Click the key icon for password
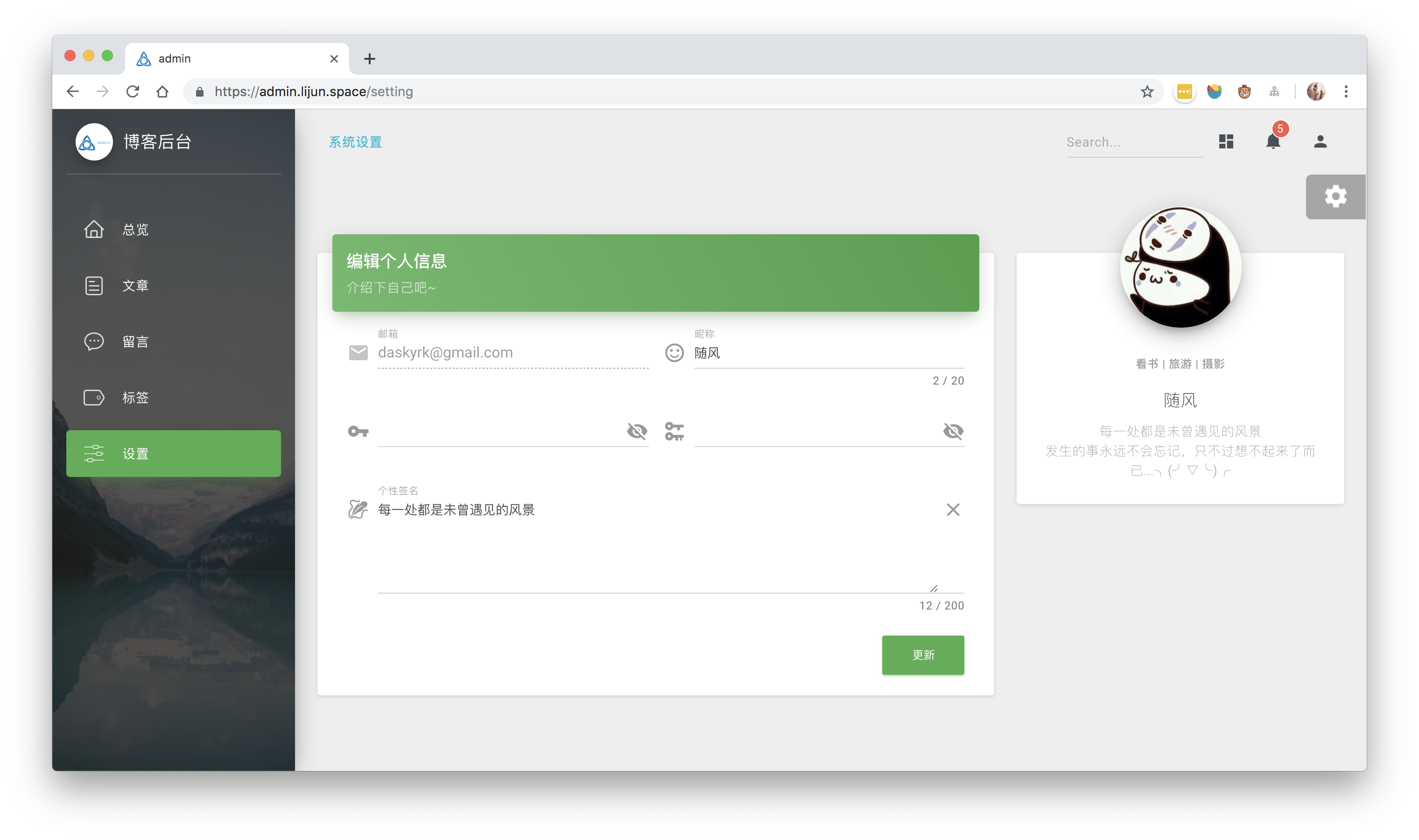This screenshot has width=1419, height=840. 358,431
